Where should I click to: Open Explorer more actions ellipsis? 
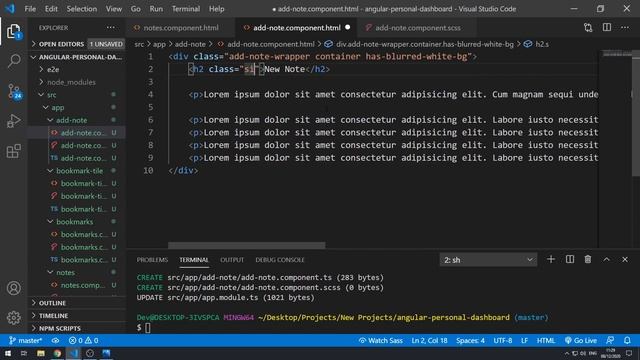111,28
